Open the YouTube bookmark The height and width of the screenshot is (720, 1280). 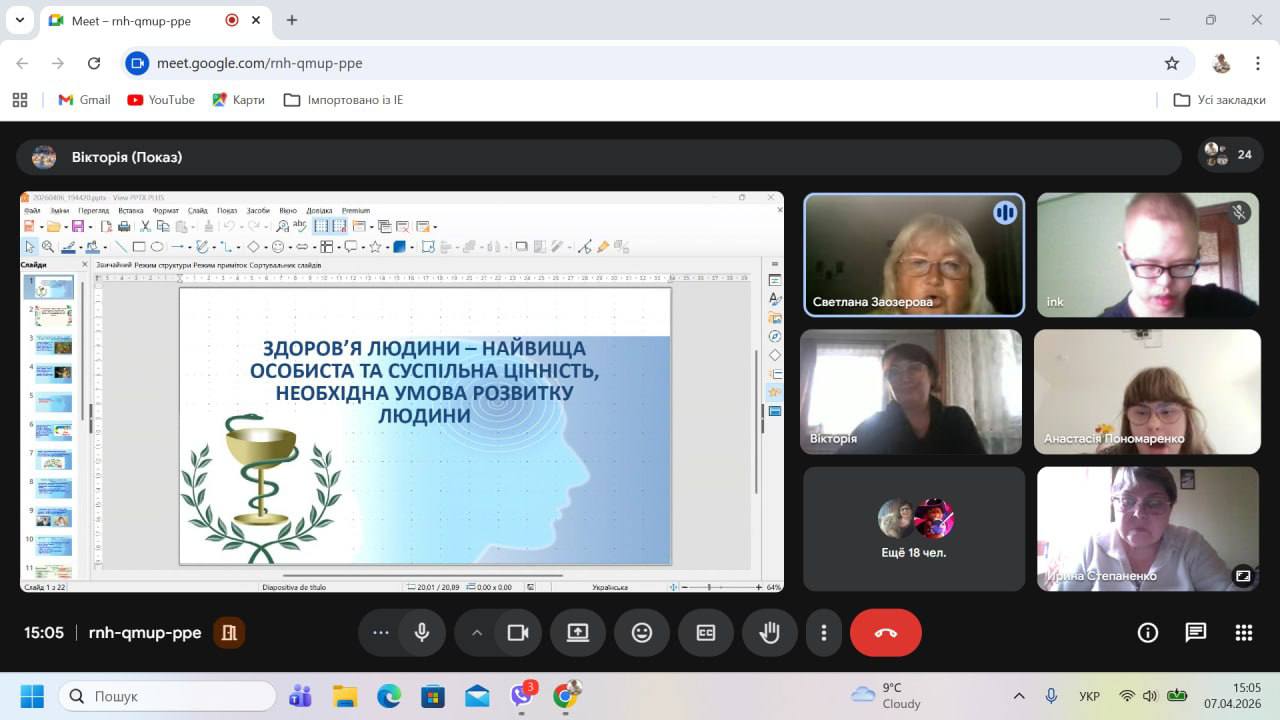[x=161, y=100]
